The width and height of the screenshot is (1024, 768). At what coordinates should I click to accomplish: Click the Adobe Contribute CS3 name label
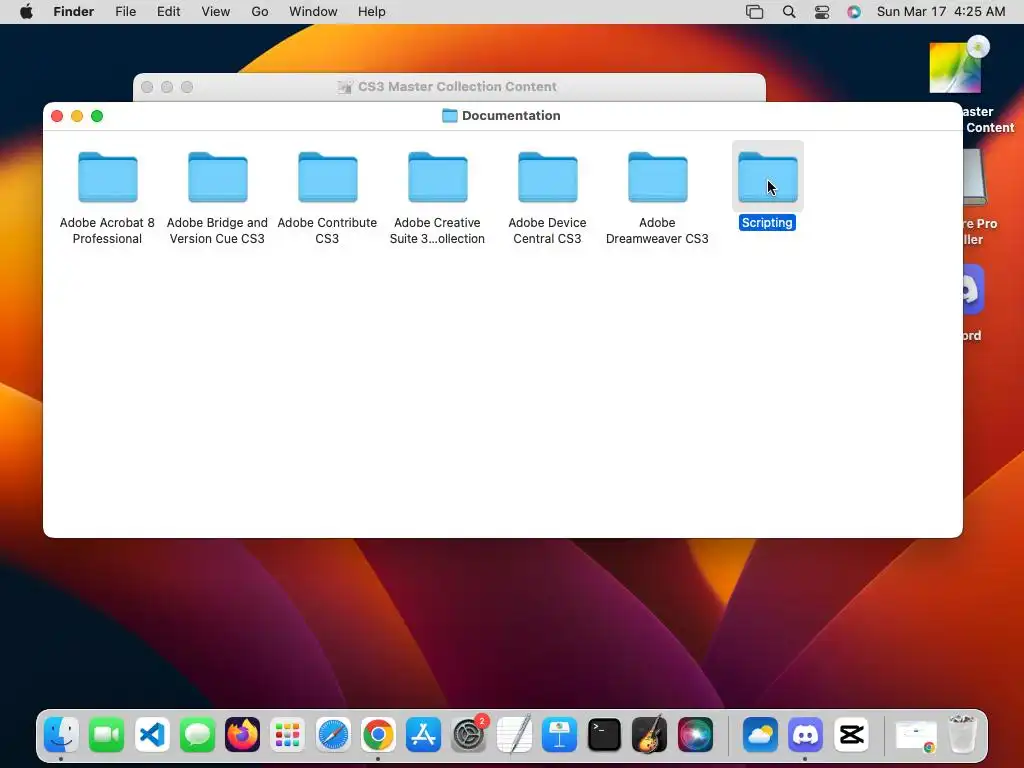[327, 231]
